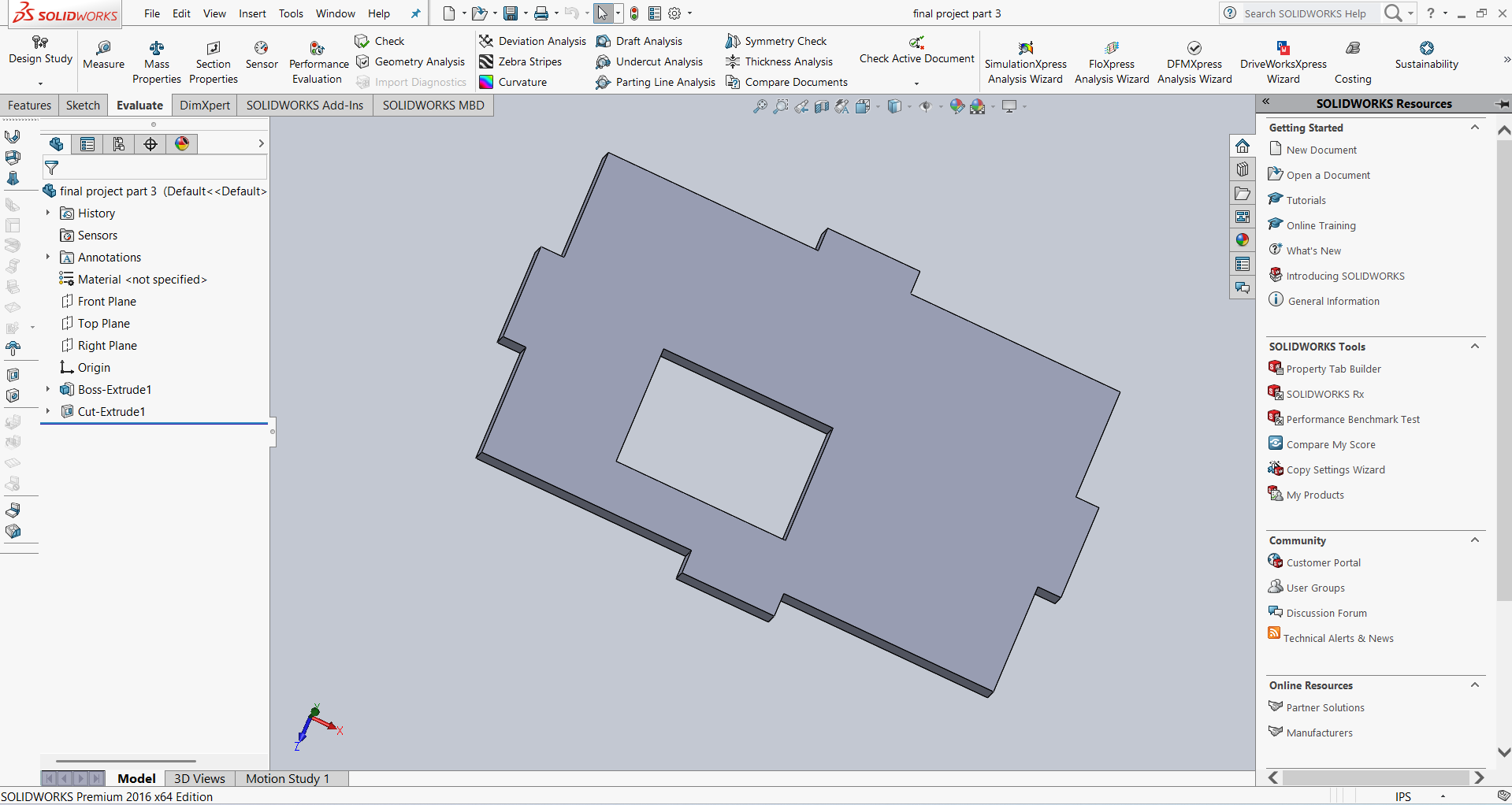Launch DriveWorksXpress Wizard
Viewport: 1512px width, 805px height.
pos(1283,62)
